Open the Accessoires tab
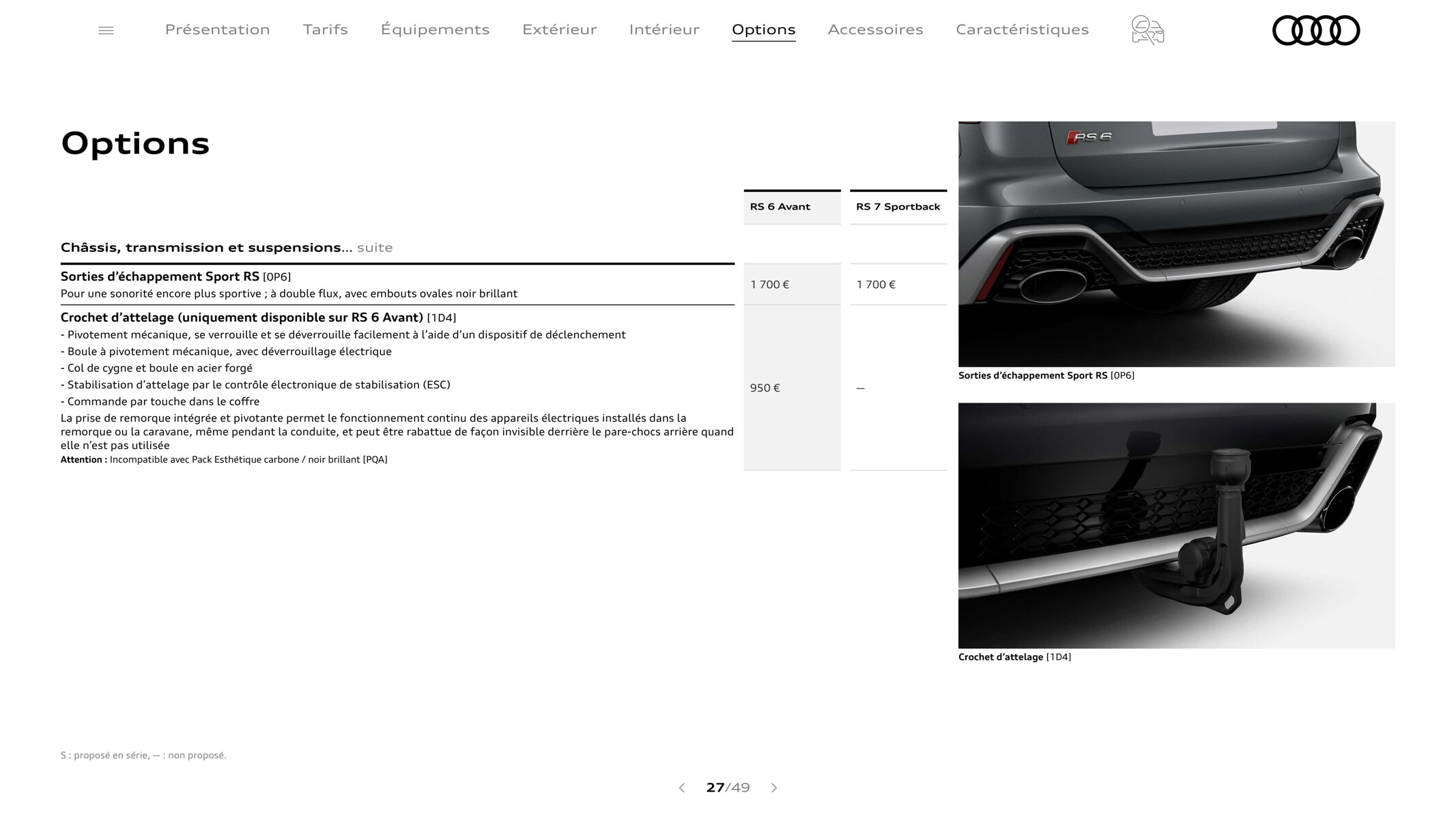Viewport: 1456px width, 819px height. 875,29
